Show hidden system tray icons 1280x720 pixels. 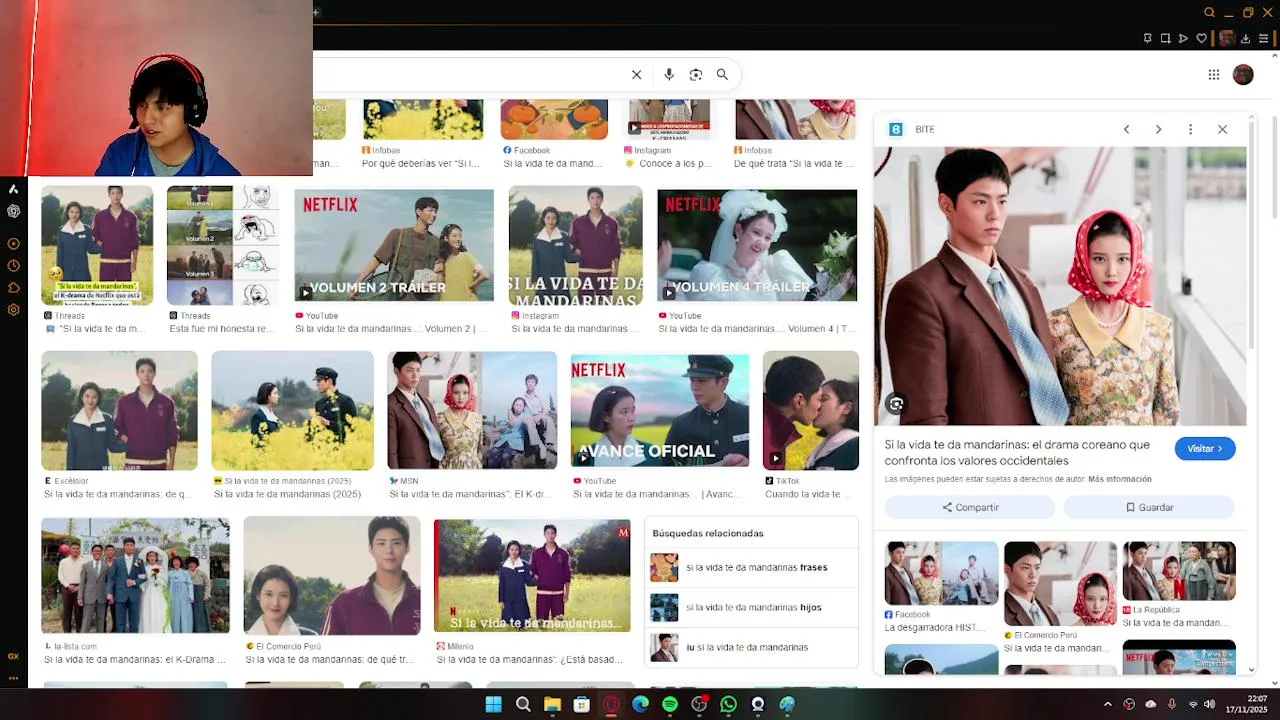[1107, 705]
